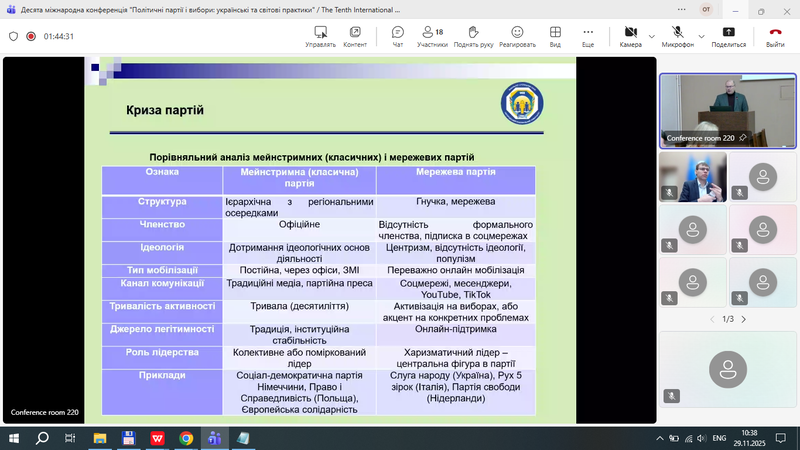This screenshot has height=450, width=800.
Task: Go to next participants page arrow
Action: click(x=746, y=319)
